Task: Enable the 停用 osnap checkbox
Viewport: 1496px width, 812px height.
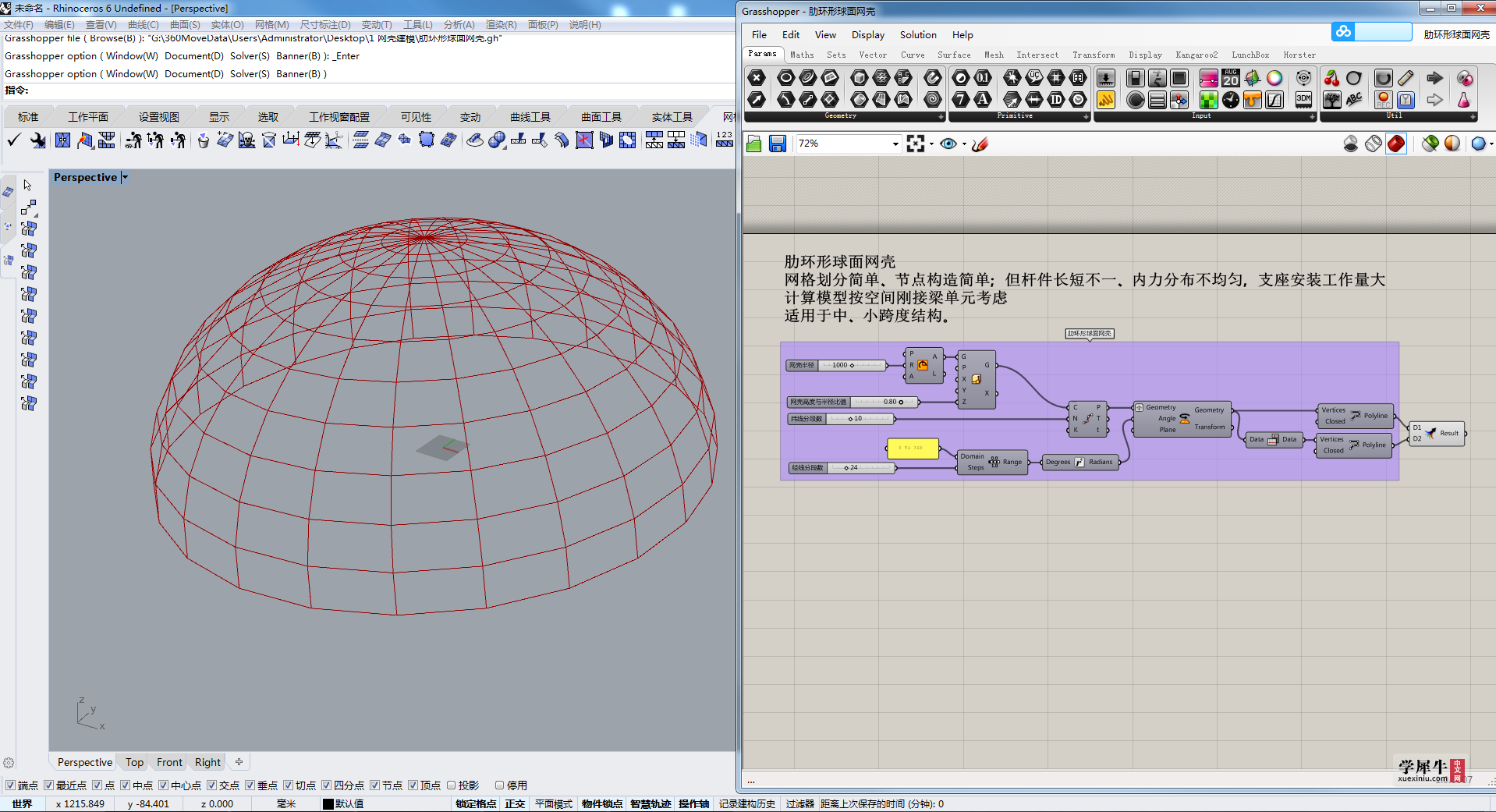Action: (x=499, y=785)
